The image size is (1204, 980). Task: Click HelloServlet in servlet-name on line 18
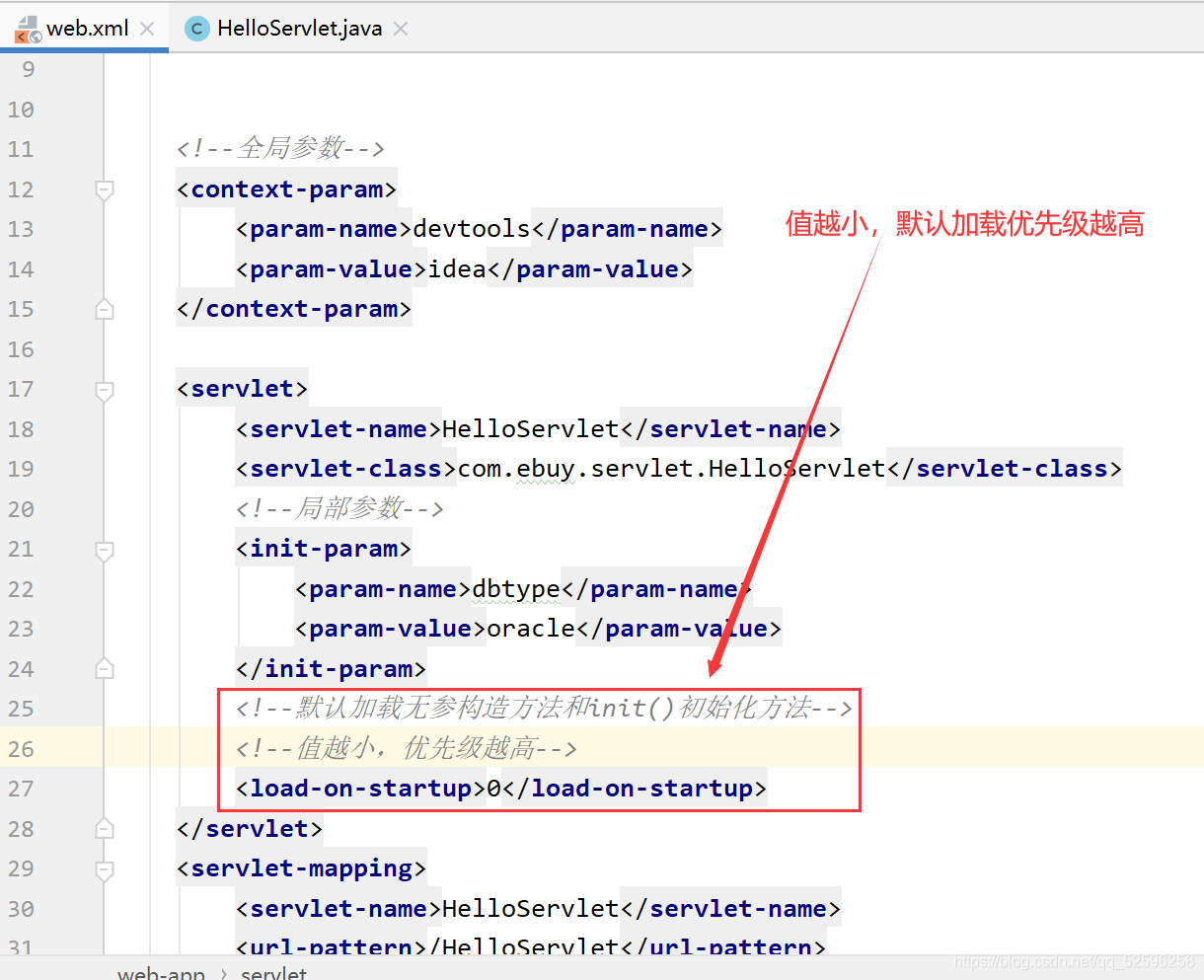tap(531, 429)
